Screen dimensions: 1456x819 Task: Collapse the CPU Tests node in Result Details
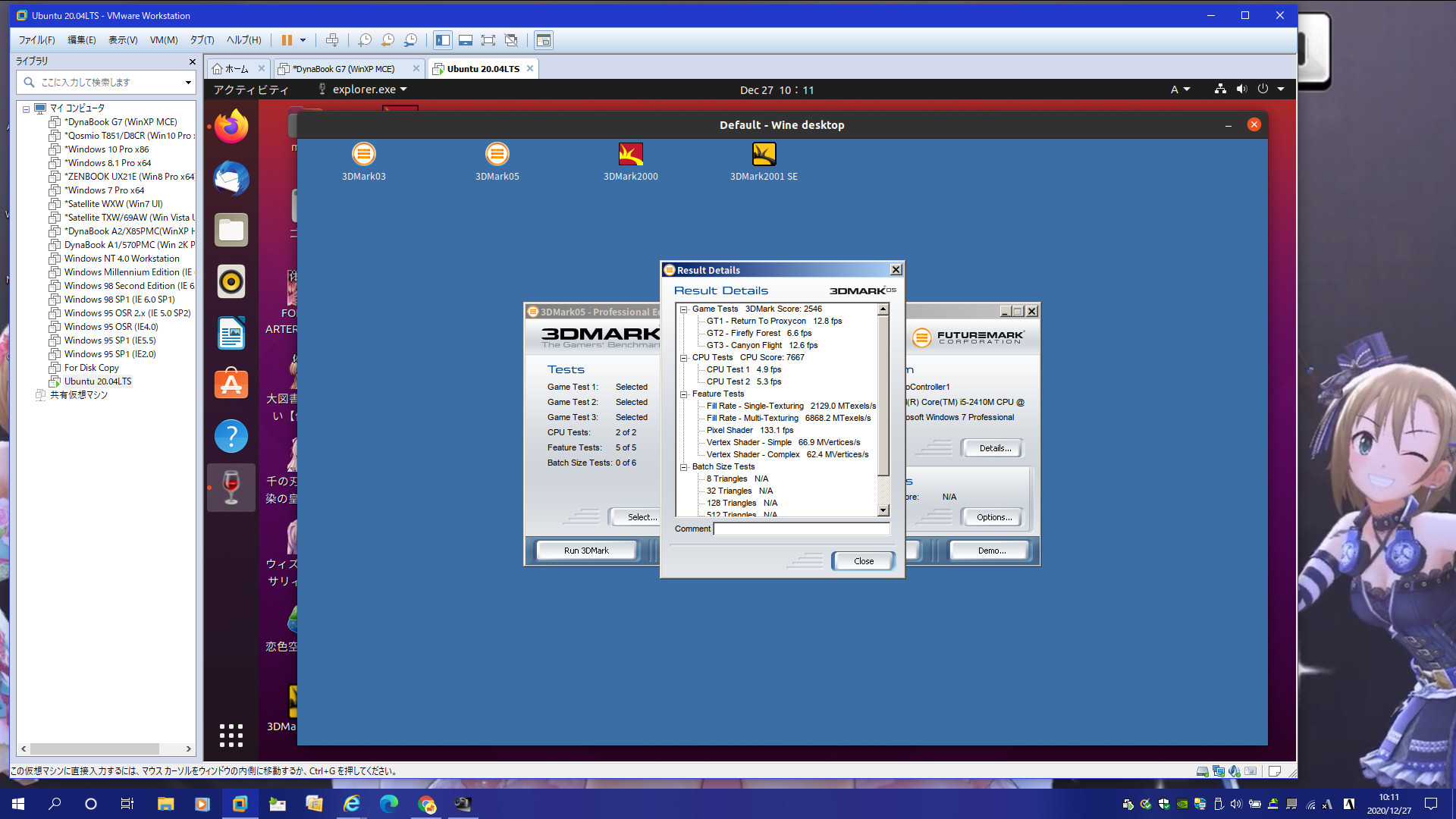point(683,358)
